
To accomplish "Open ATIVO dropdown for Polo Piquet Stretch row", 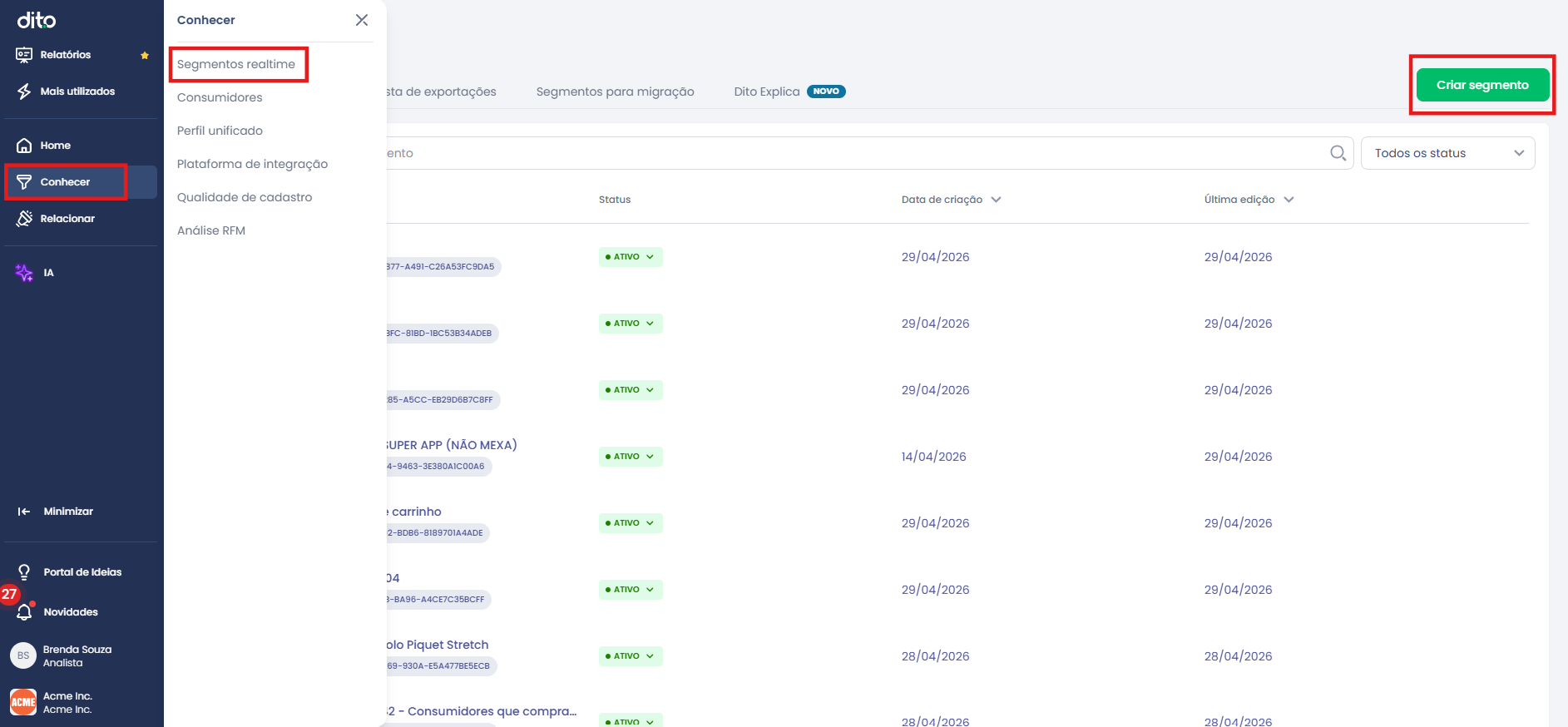I will (631, 656).
